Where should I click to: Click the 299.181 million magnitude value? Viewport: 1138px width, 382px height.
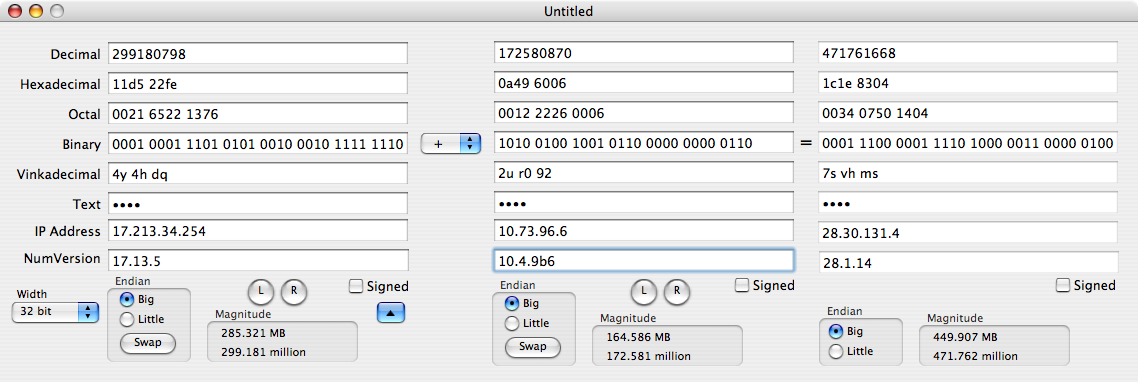click(263, 353)
